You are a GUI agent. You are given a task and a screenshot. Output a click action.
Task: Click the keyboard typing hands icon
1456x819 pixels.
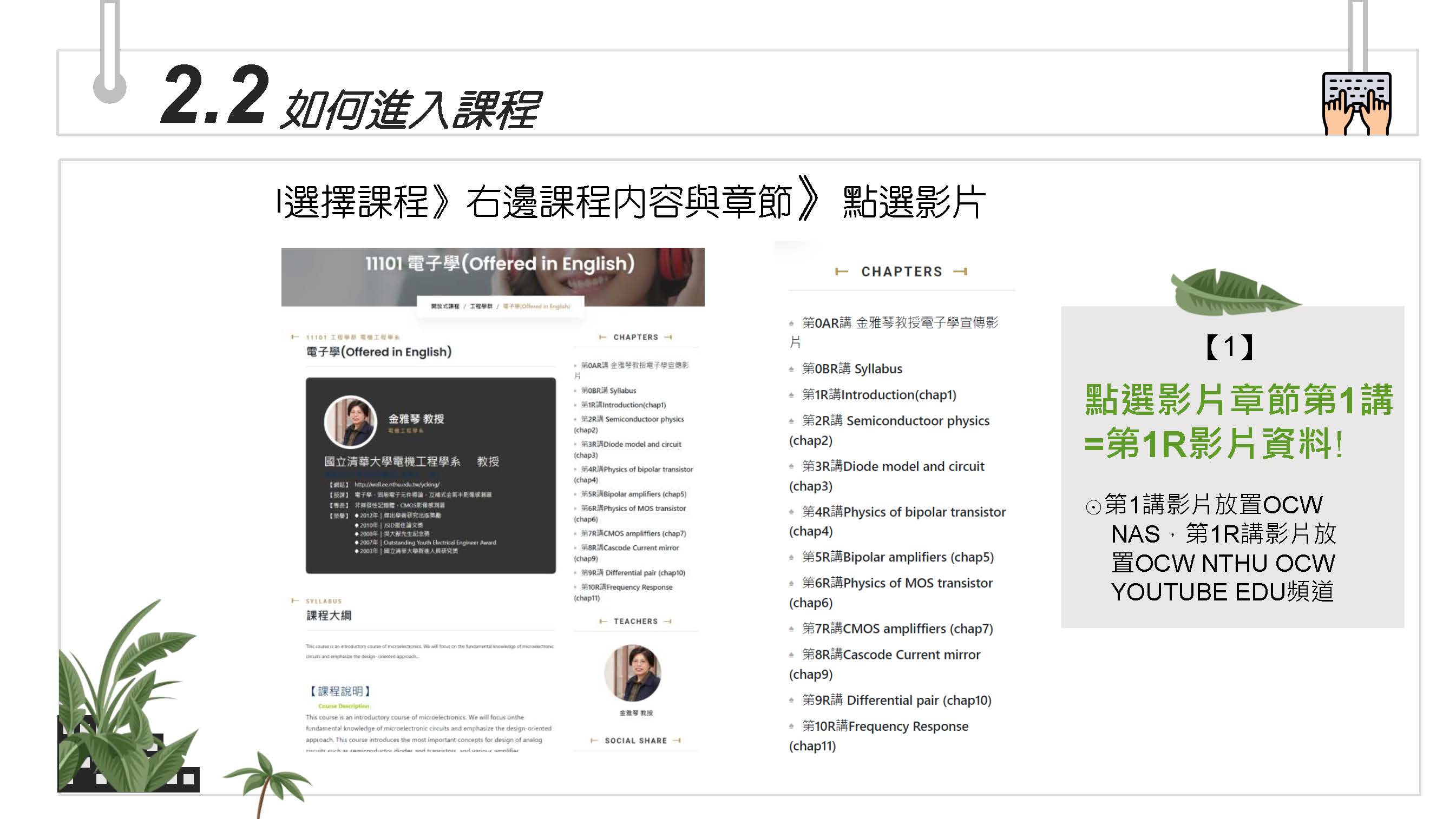click(x=1356, y=103)
